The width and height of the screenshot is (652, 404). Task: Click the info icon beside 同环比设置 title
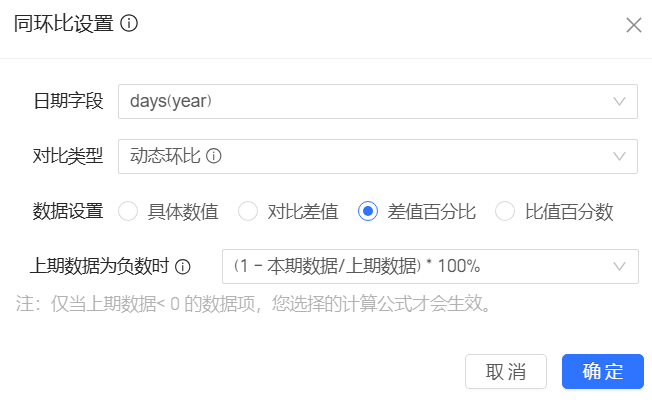point(129,24)
